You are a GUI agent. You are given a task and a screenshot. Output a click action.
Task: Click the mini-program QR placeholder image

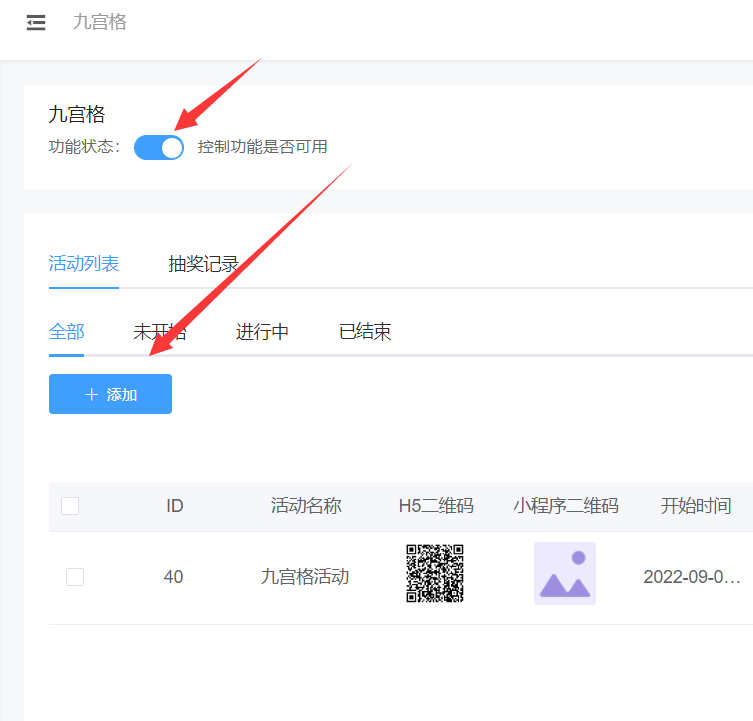coord(565,573)
